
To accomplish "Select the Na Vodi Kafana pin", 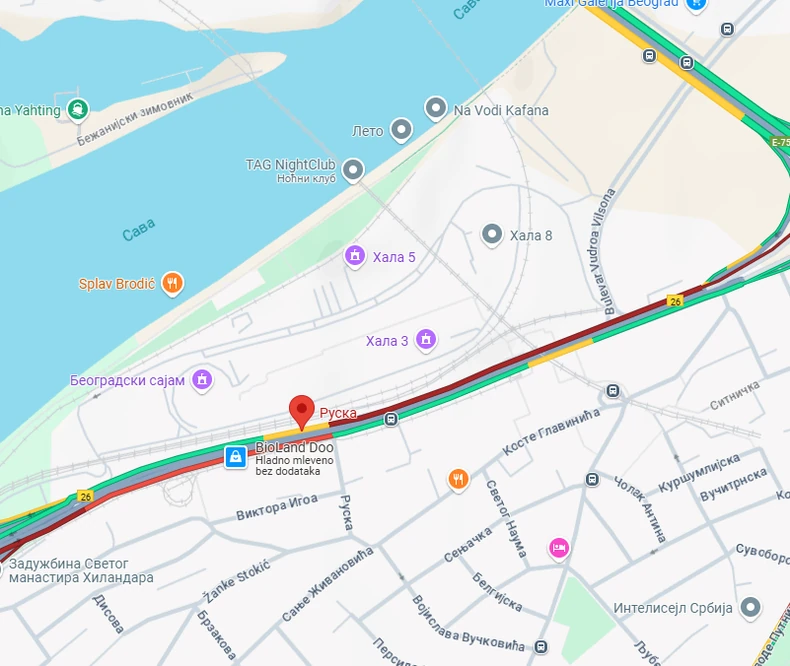I will click(436, 108).
